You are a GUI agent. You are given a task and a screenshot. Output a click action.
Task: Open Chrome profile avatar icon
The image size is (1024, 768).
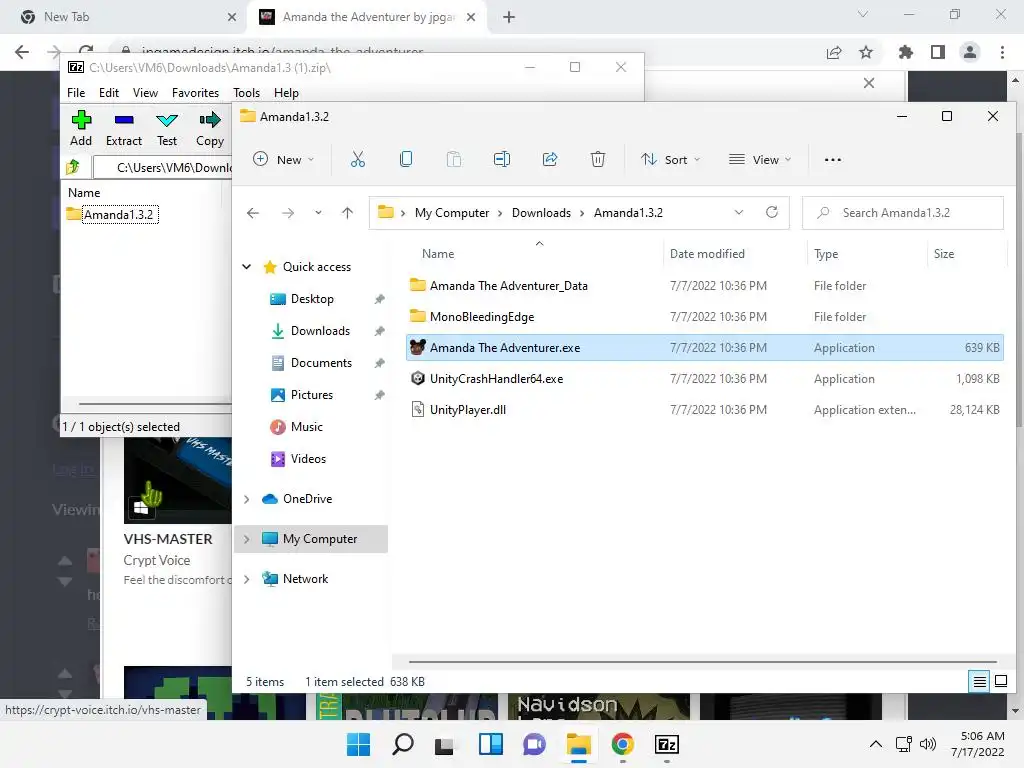970,52
